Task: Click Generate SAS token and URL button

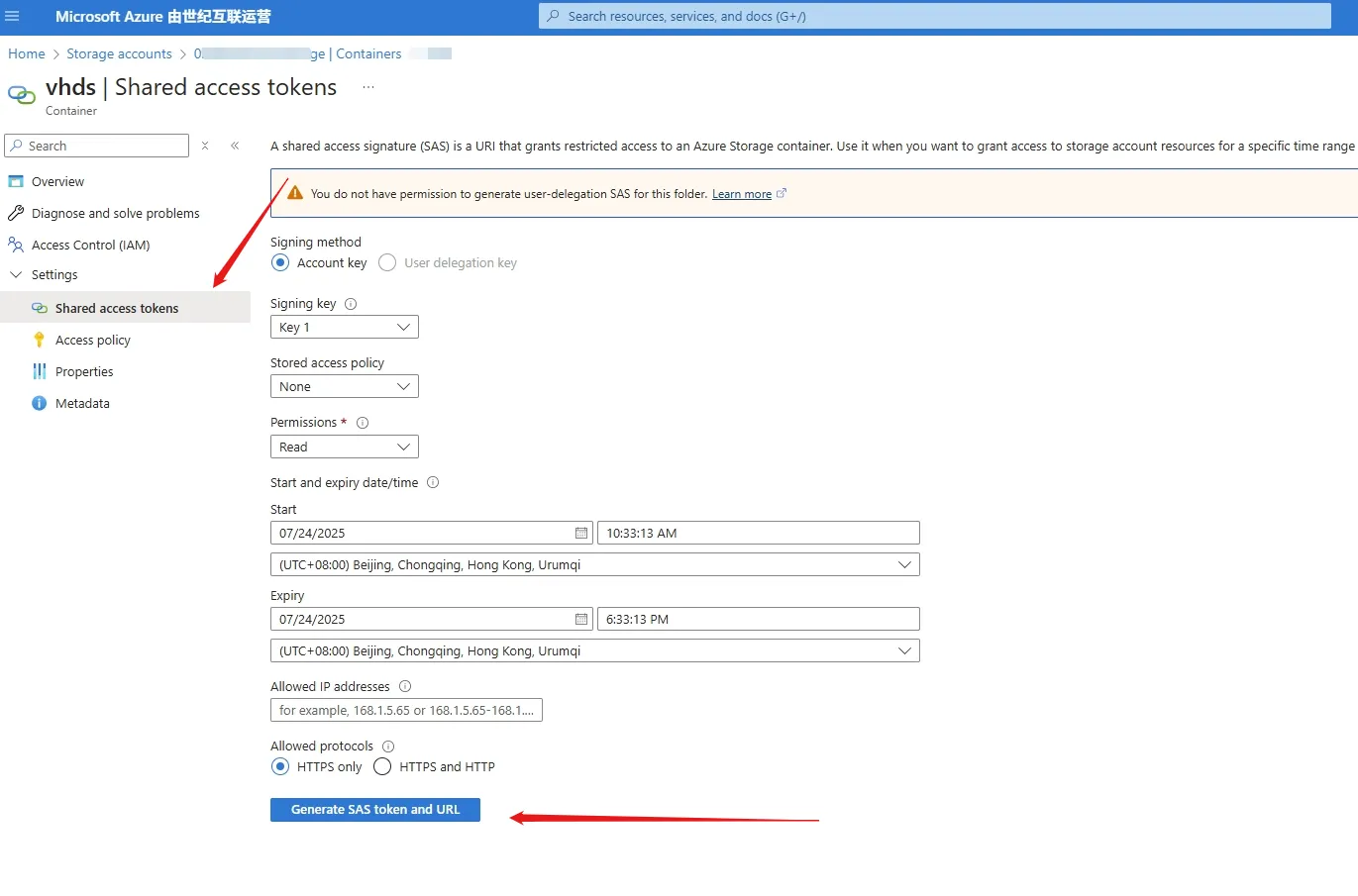Action: [375, 810]
